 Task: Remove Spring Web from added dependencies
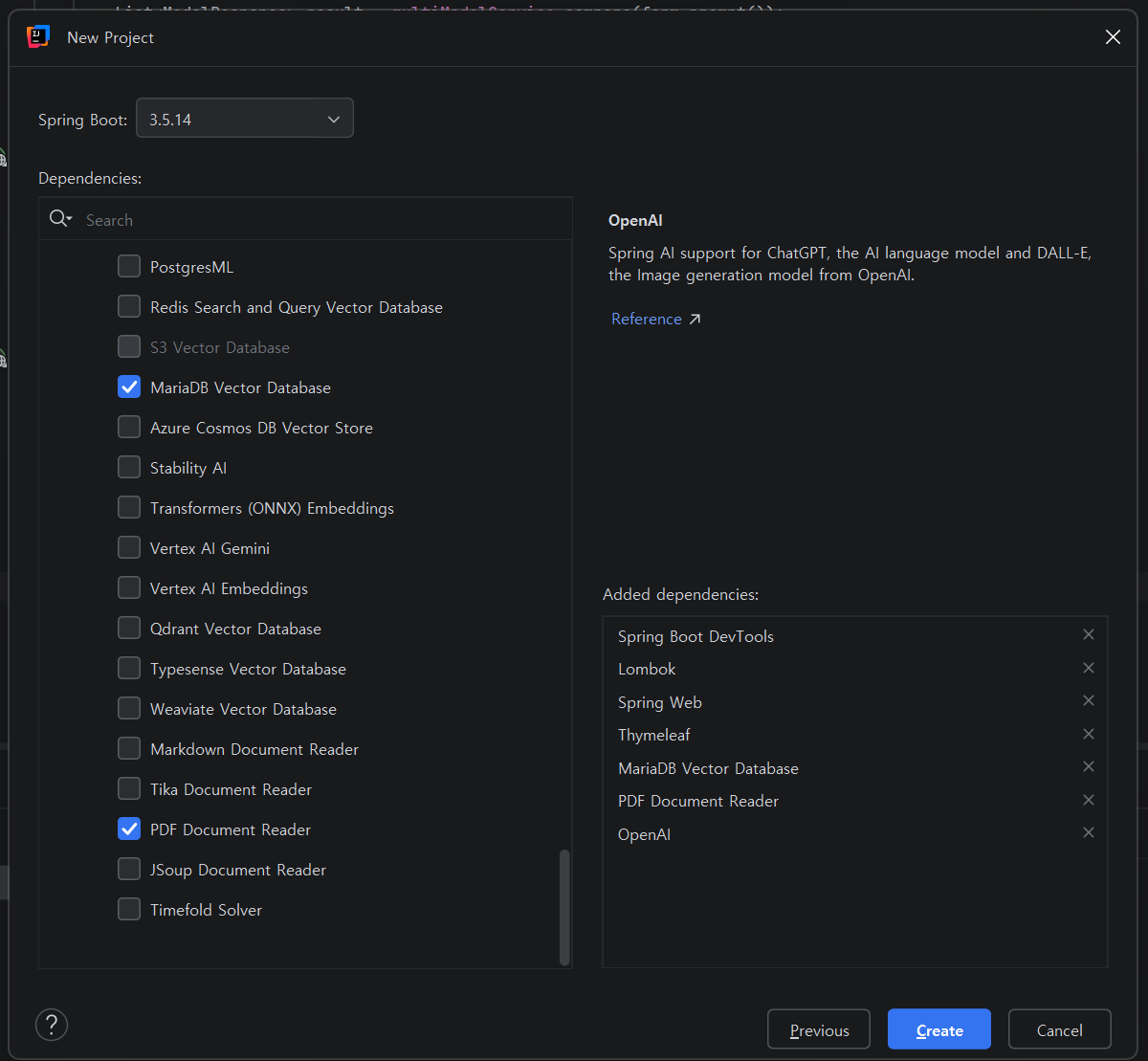click(x=1088, y=701)
